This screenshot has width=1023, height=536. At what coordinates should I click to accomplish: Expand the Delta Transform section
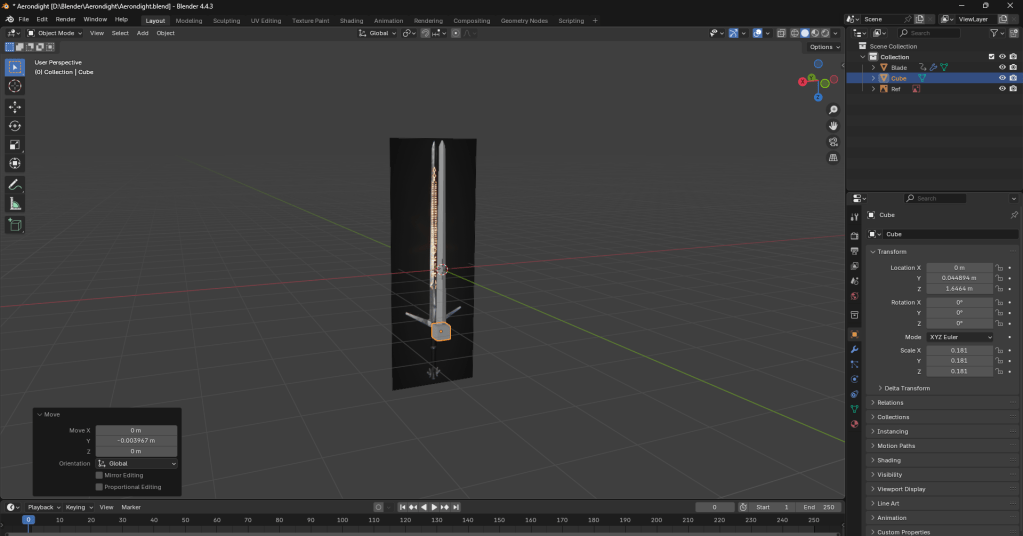(906, 388)
